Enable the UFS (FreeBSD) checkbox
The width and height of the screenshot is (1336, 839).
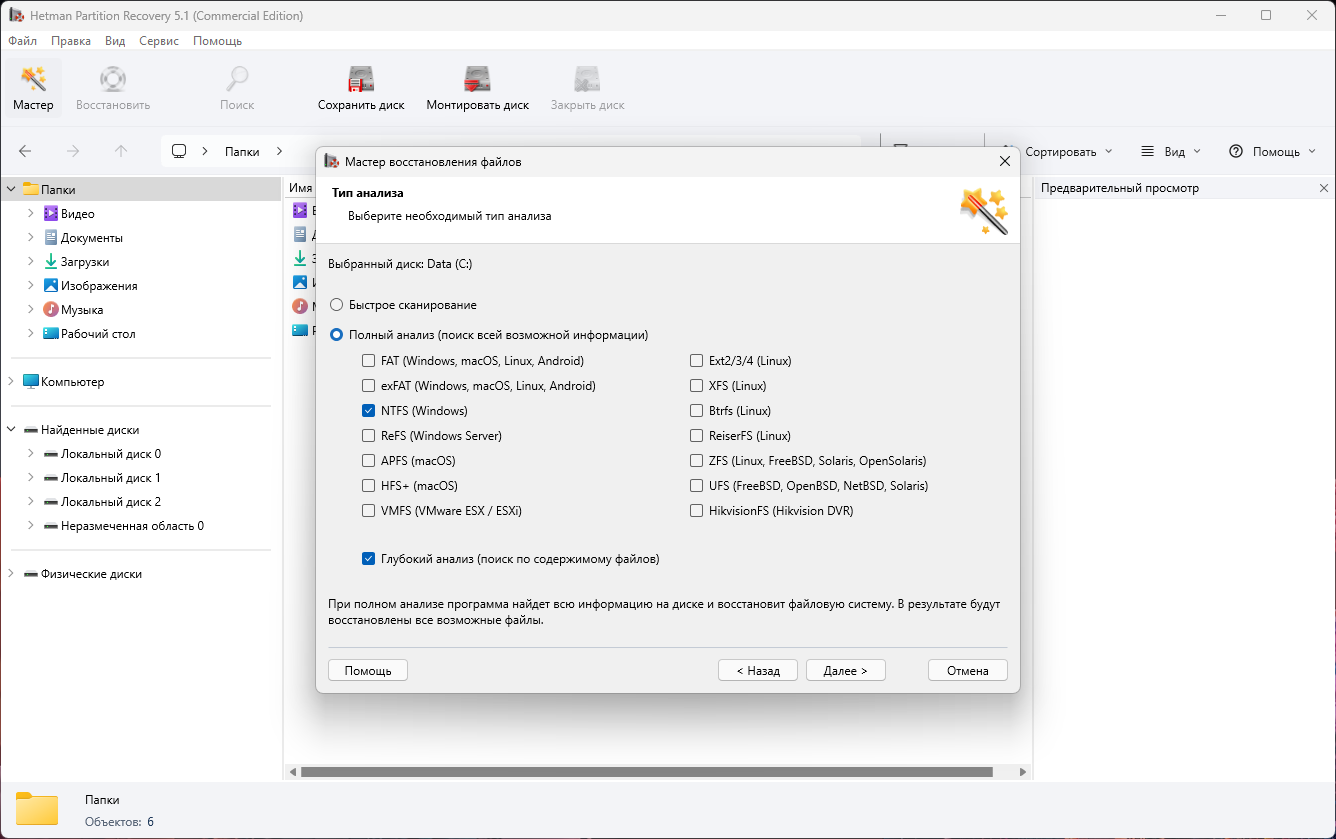pyautogui.click(x=697, y=485)
